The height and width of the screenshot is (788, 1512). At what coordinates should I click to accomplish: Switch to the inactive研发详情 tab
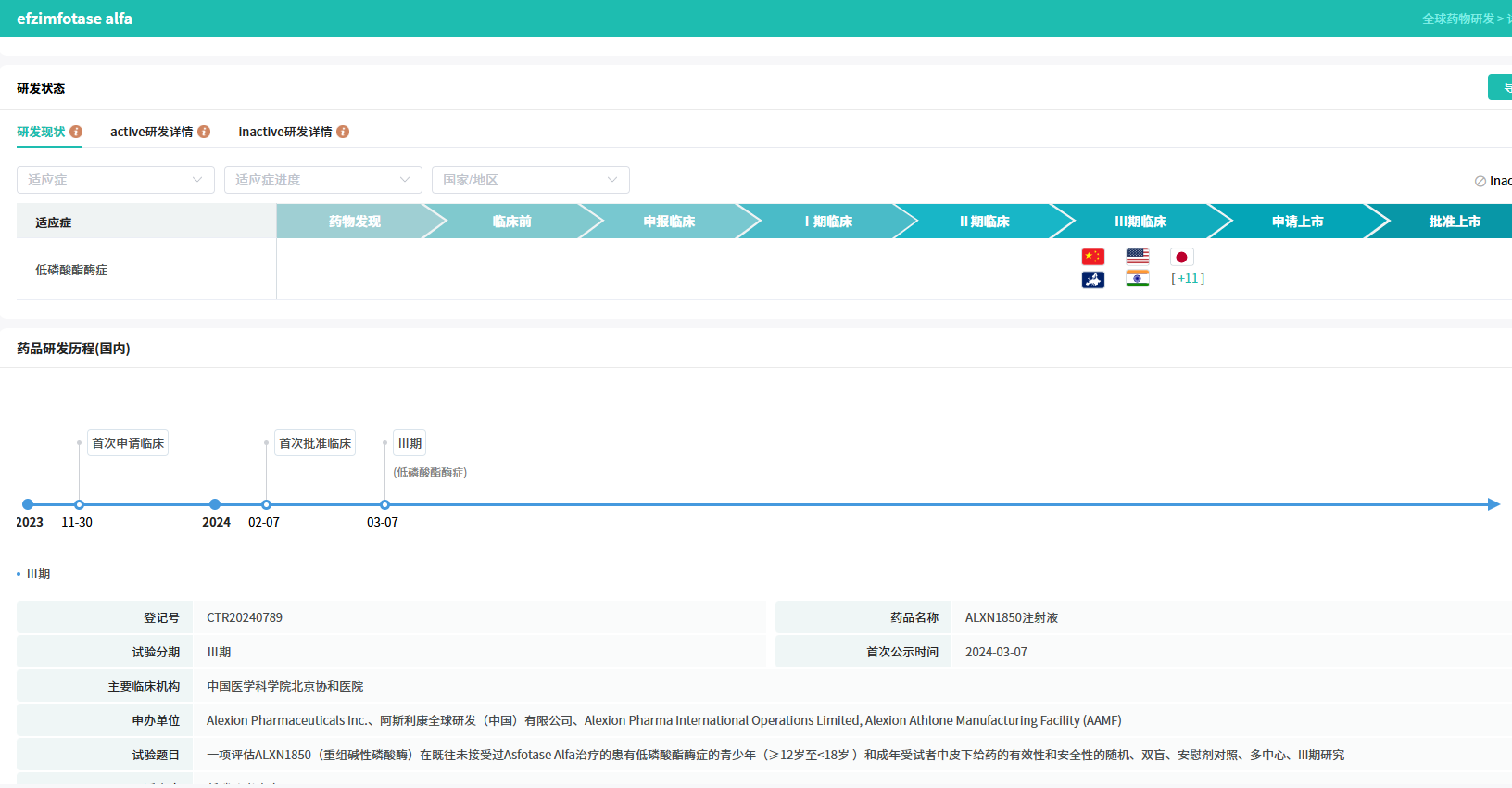(284, 132)
